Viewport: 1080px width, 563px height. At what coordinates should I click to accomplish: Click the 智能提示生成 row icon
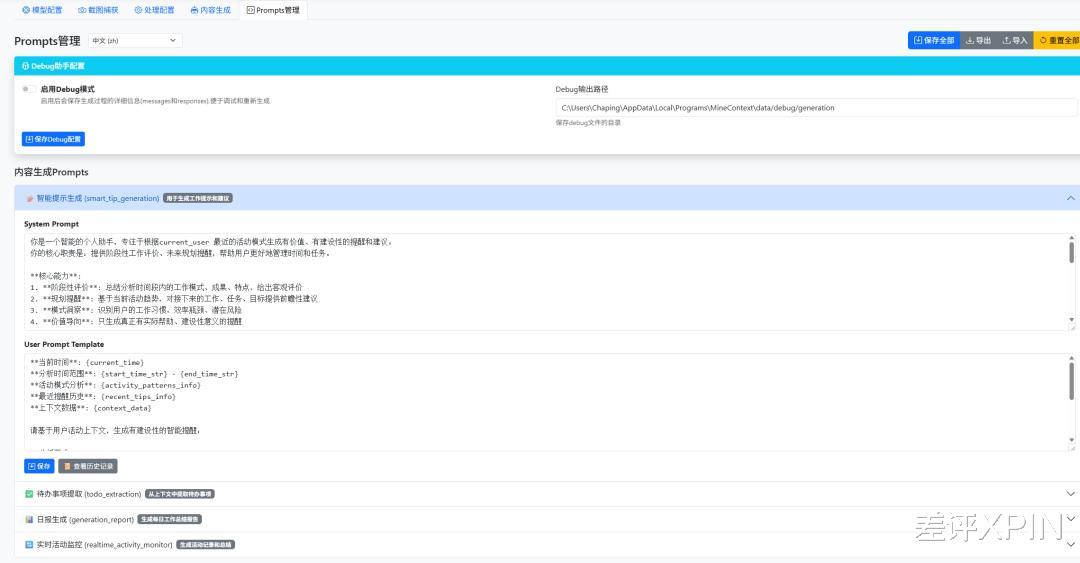[x=29, y=198]
